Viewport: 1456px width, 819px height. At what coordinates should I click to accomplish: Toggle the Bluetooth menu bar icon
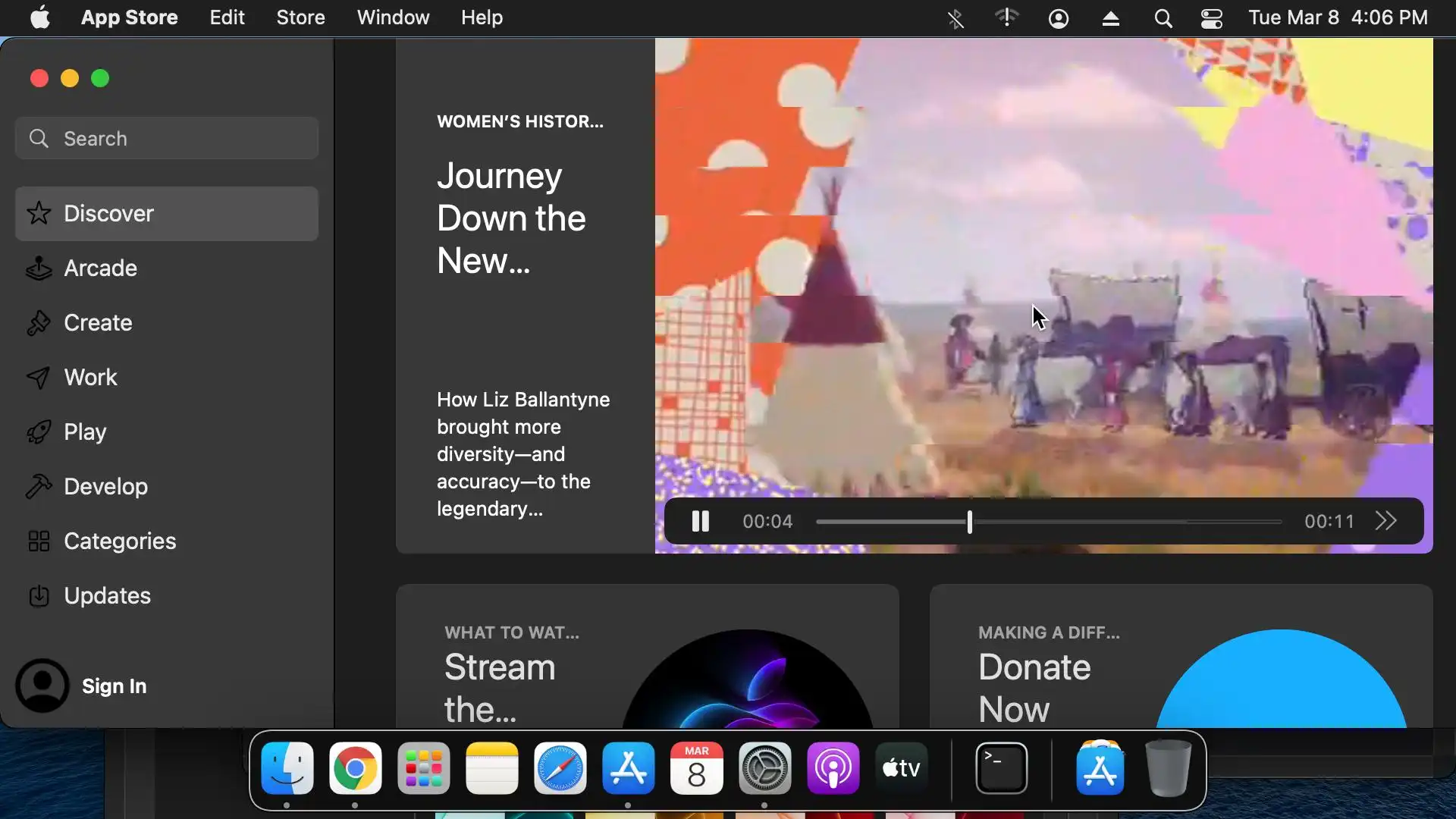(x=955, y=18)
